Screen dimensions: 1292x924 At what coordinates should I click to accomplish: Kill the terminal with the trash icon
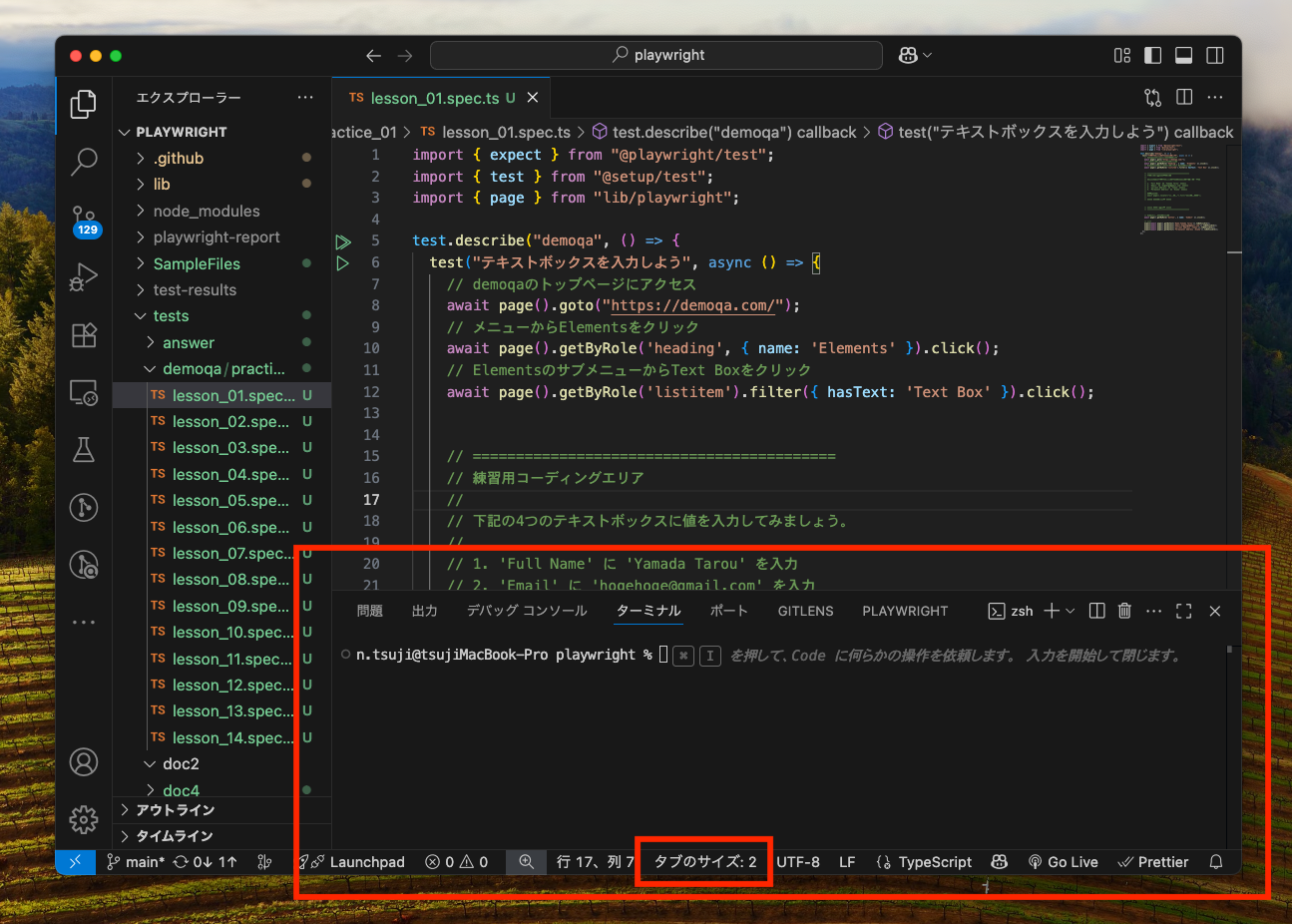coord(1124,611)
